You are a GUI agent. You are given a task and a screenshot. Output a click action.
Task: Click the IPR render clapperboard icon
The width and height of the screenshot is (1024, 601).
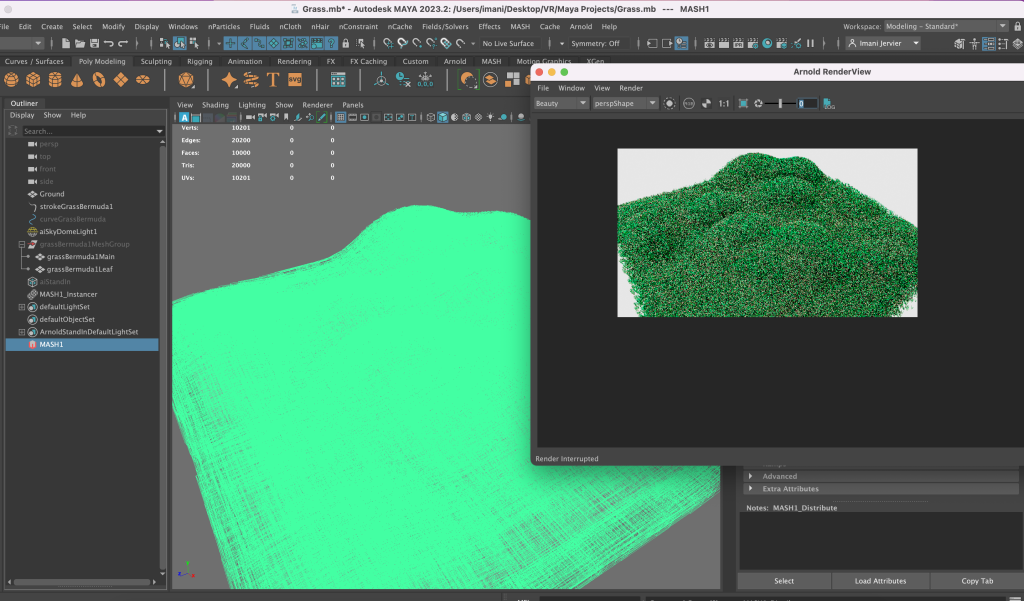click(738, 43)
